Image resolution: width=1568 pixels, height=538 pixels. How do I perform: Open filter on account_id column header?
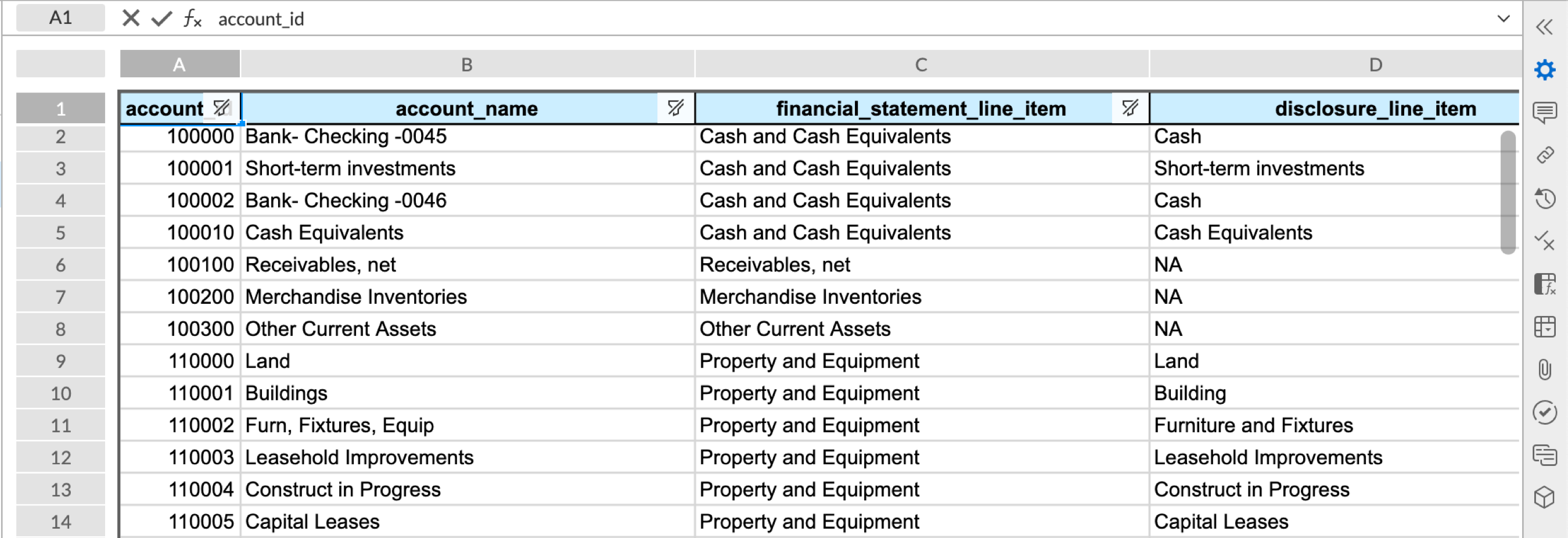coord(222,108)
